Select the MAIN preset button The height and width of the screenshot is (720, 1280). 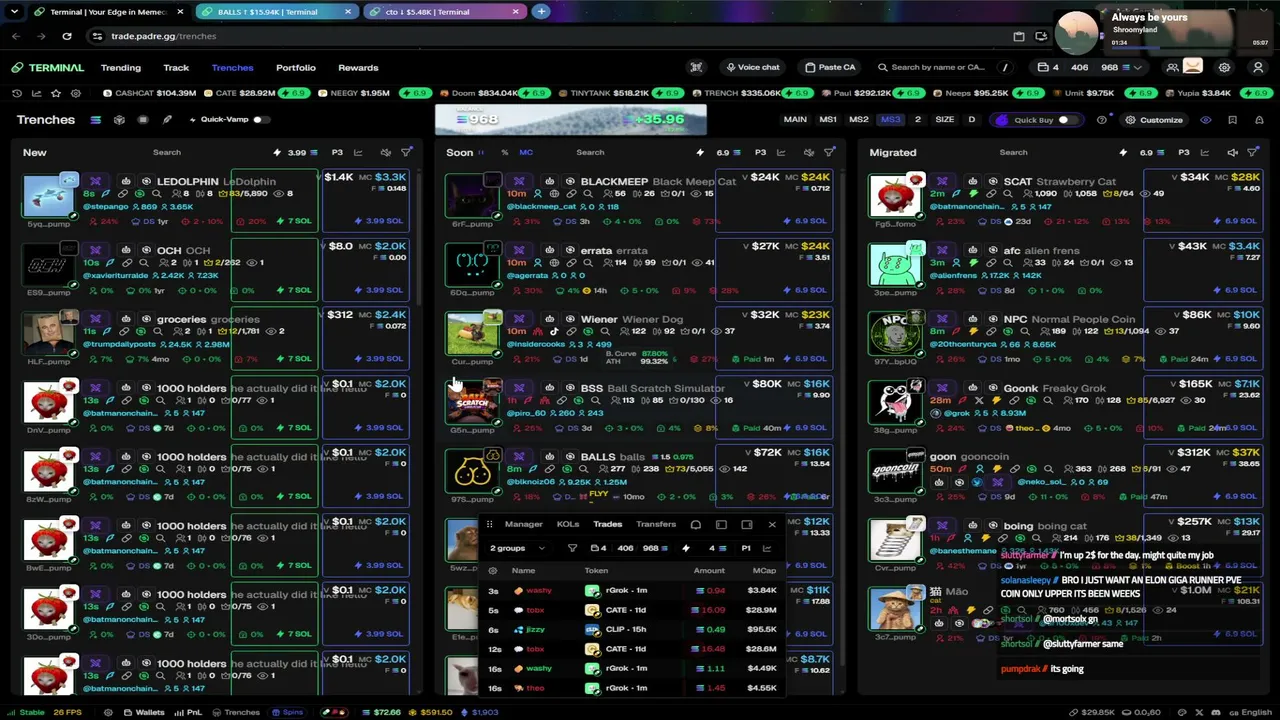[795, 120]
